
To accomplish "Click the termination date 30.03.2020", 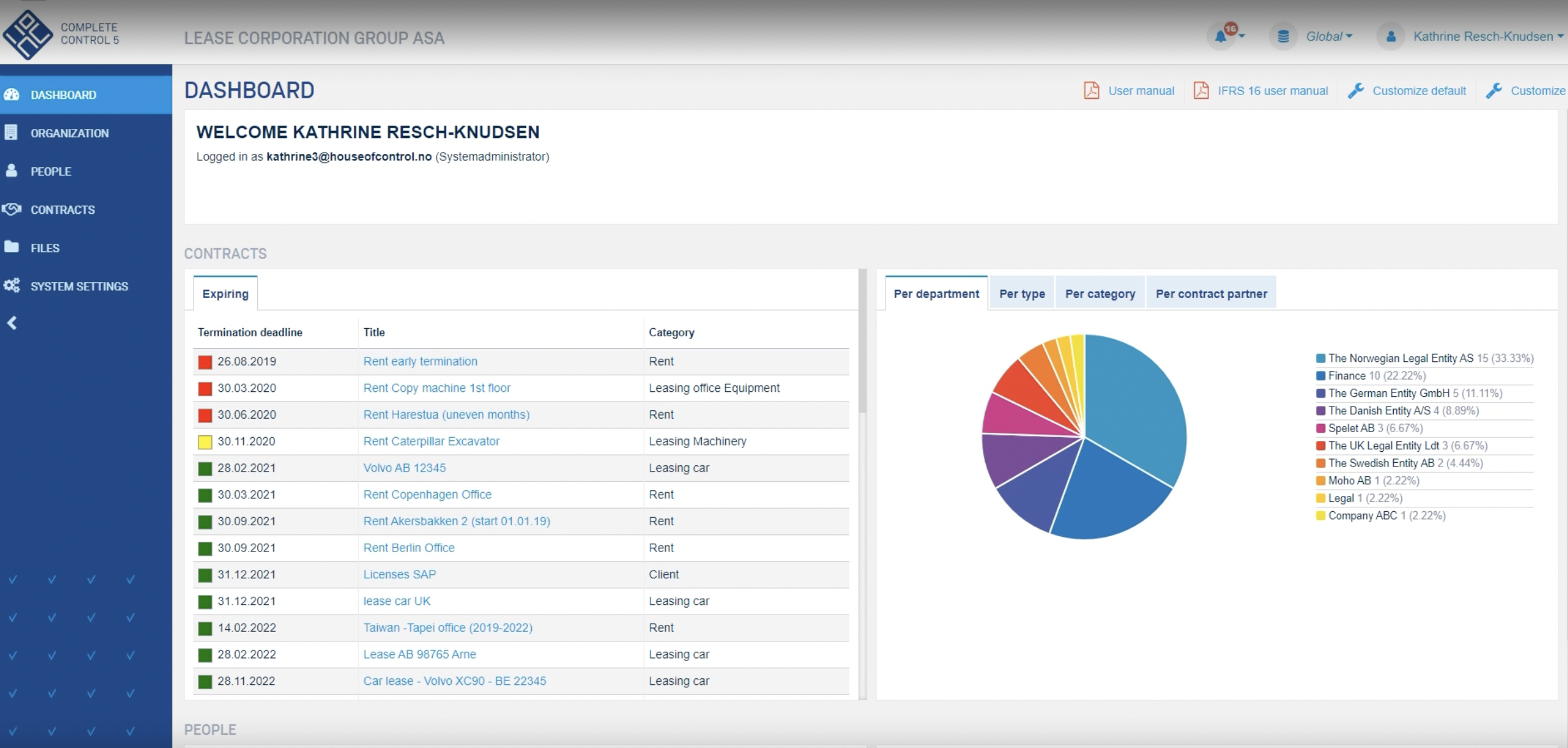I will coord(246,388).
